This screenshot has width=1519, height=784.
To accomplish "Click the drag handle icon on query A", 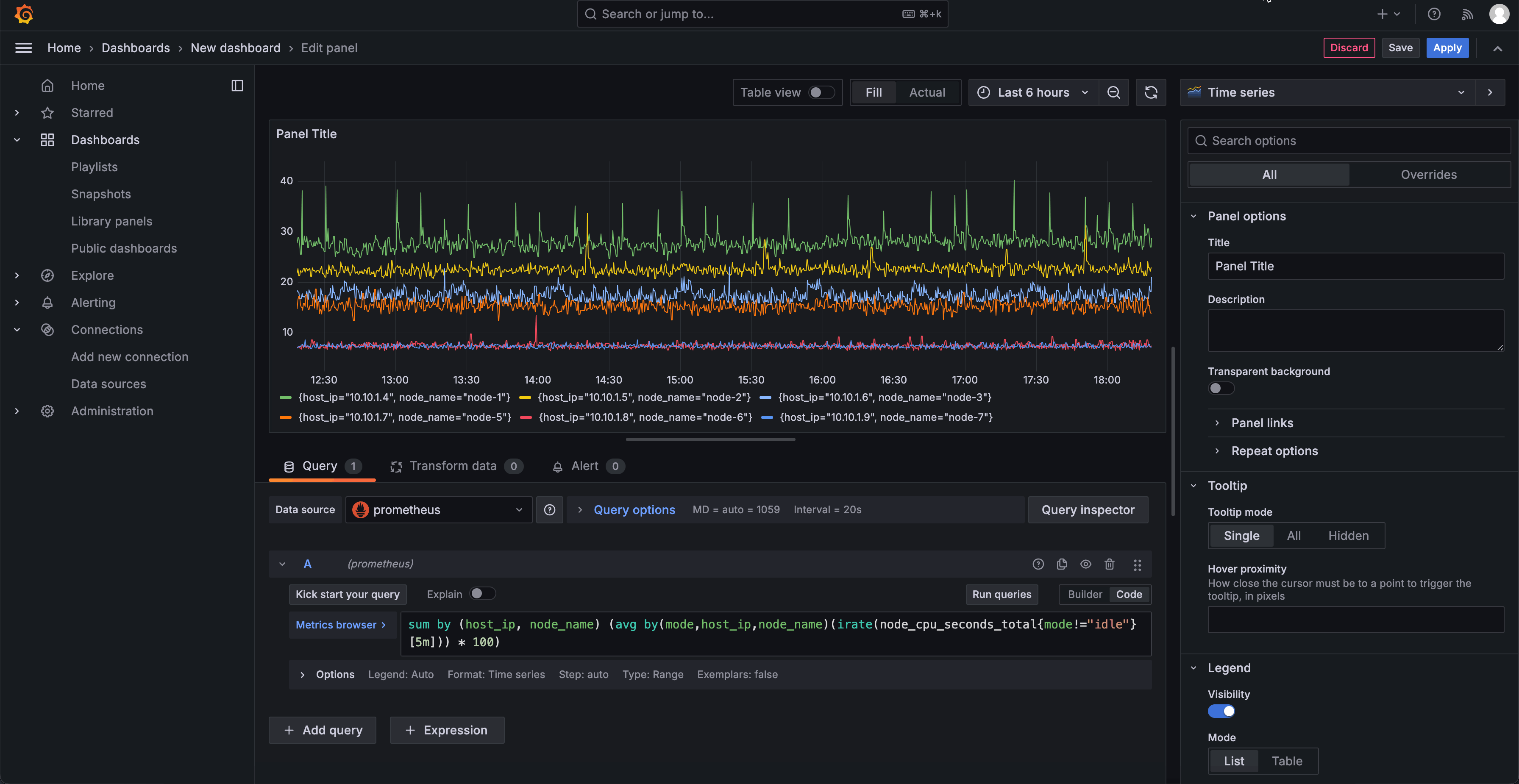I will pyautogui.click(x=1137, y=565).
